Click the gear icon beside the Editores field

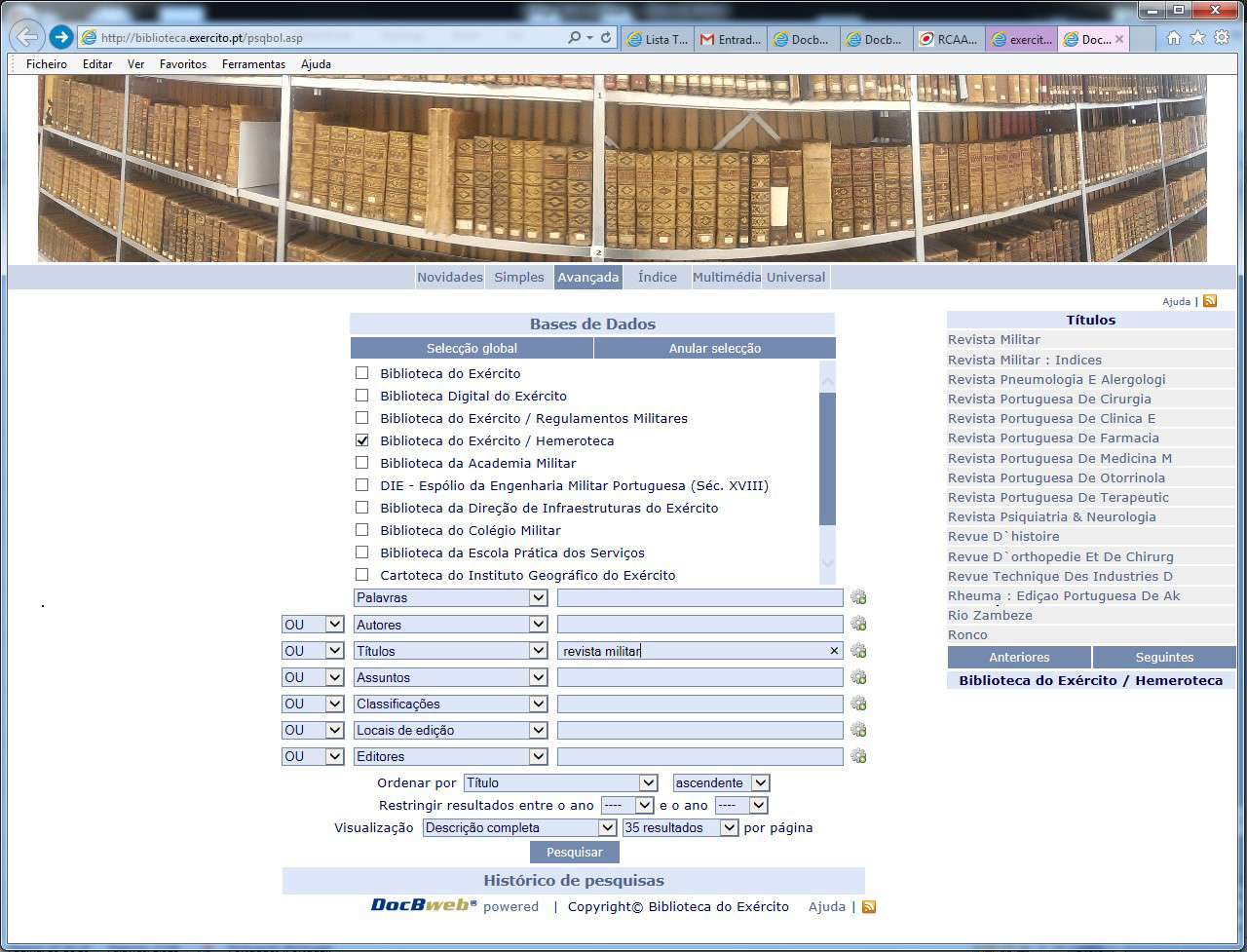click(x=858, y=756)
